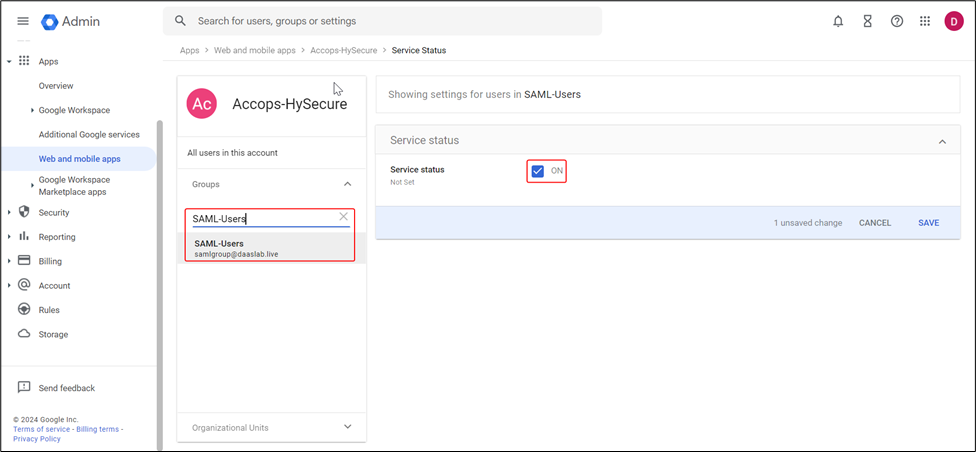Collapse the Service status panel
This screenshot has width=976, height=452.
point(942,141)
